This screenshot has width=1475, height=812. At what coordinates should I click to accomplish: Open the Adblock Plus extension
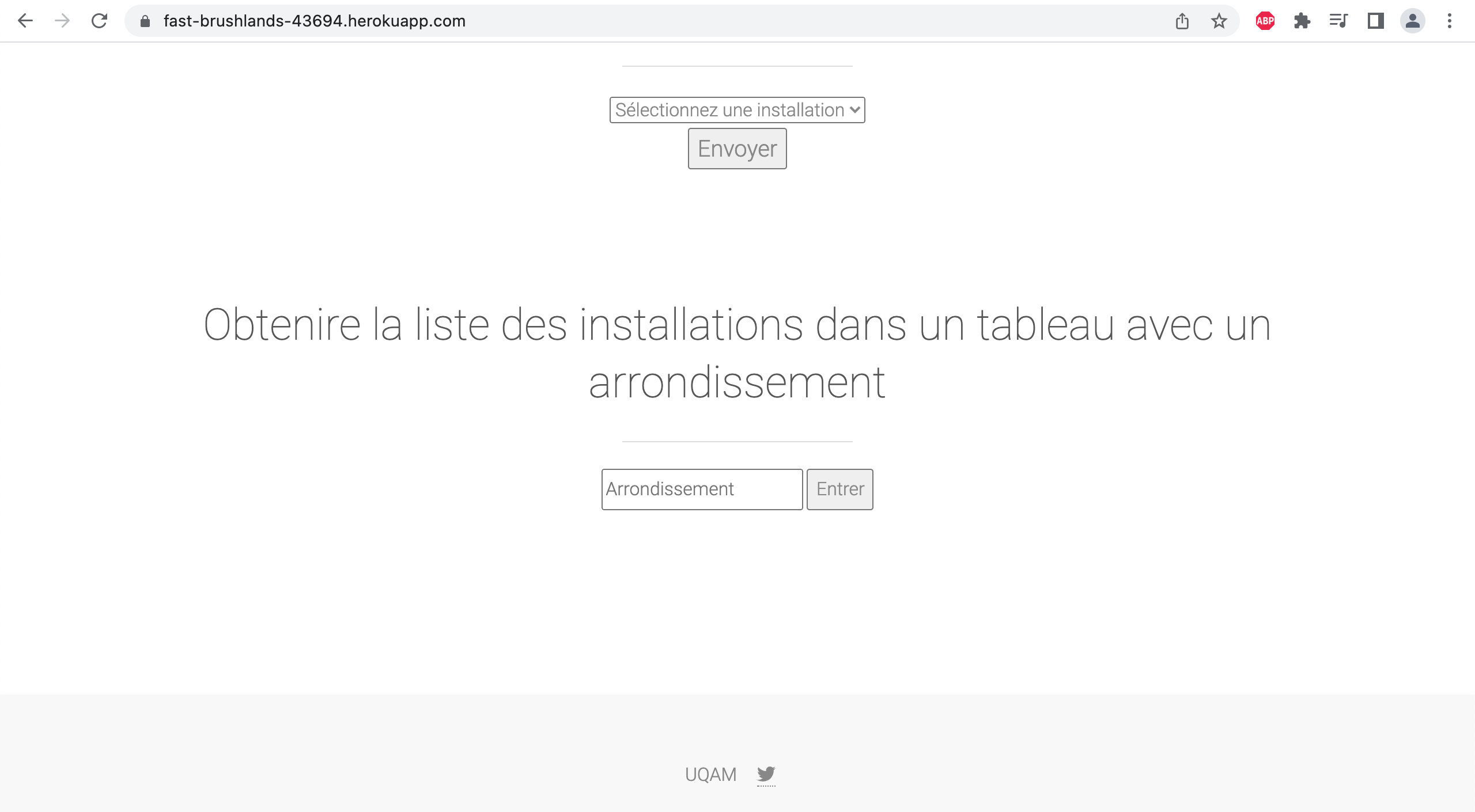tap(1265, 21)
